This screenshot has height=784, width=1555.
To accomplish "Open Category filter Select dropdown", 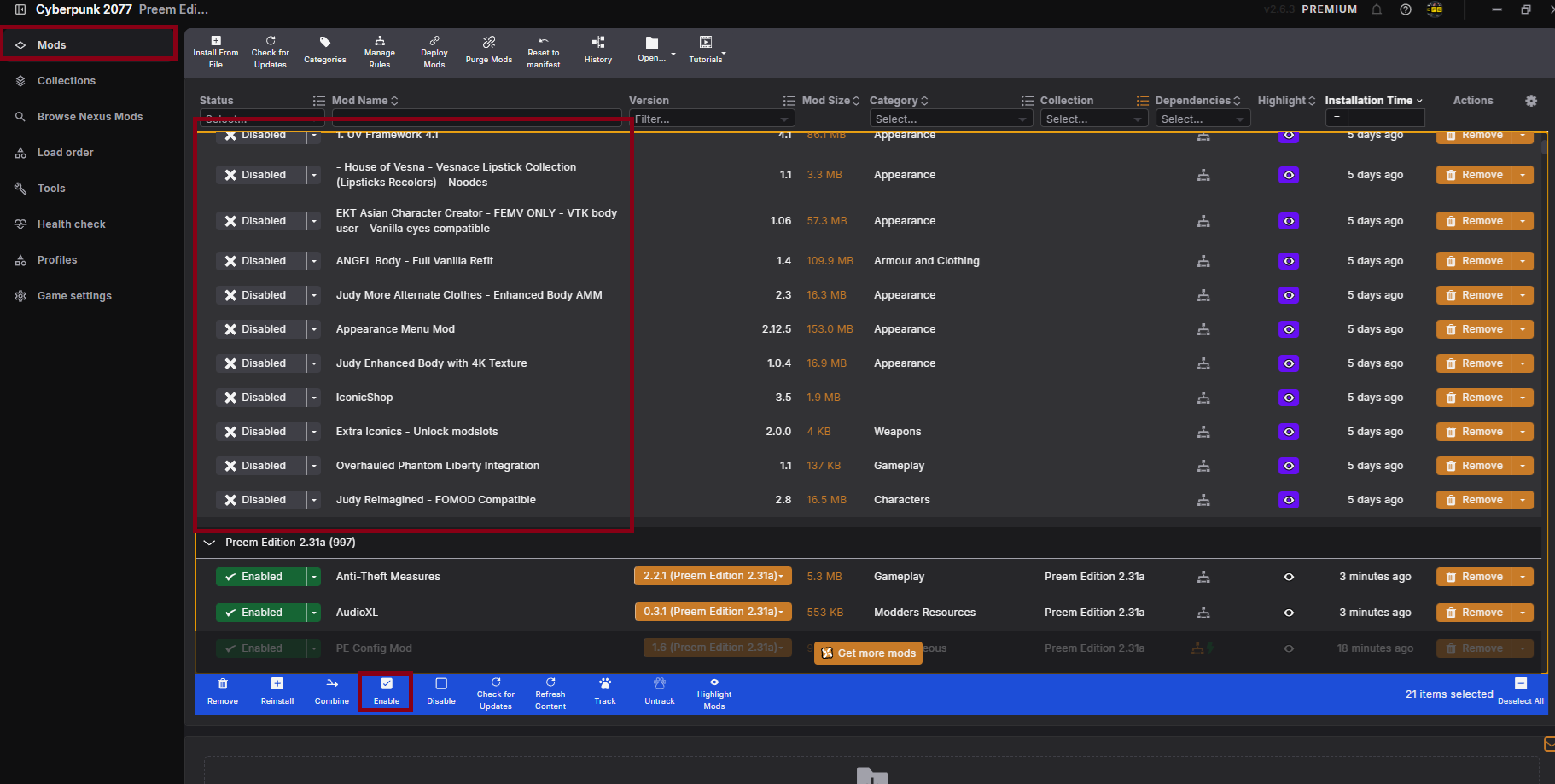I will [951, 119].
